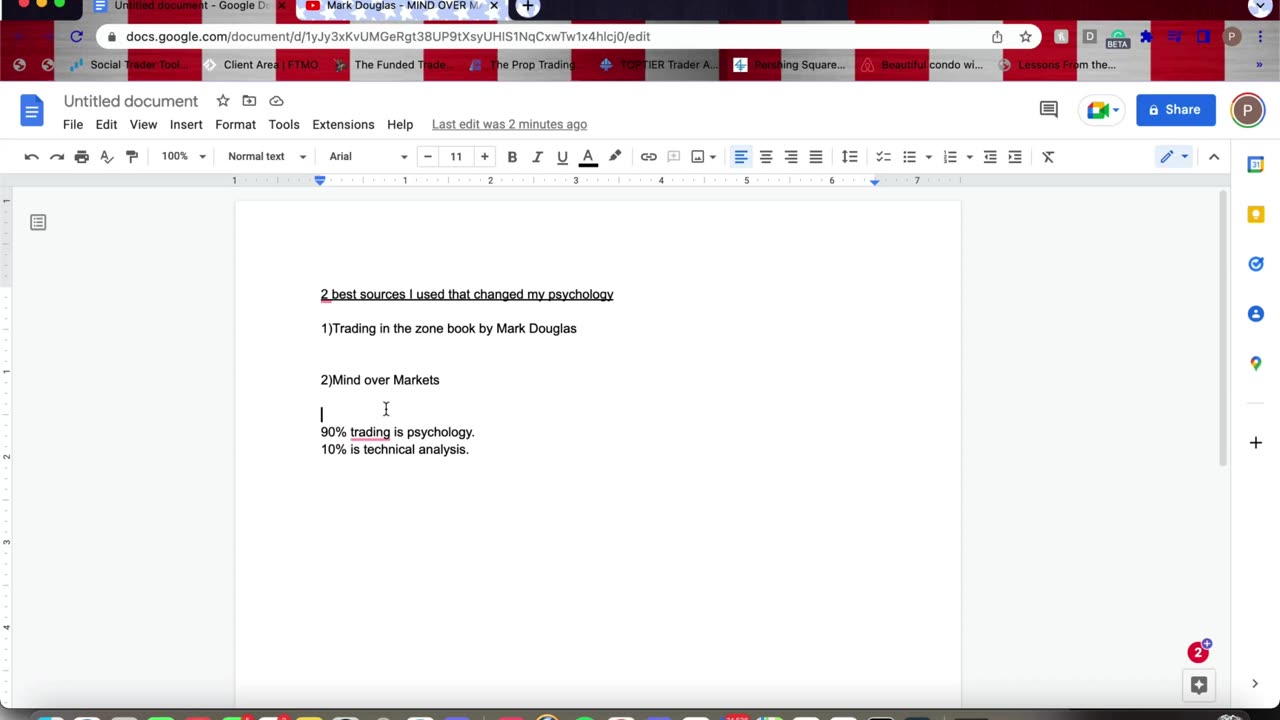Insert a checklist from toolbar
This screenshot has width=1280, height=720.
(x=883, y=157)
